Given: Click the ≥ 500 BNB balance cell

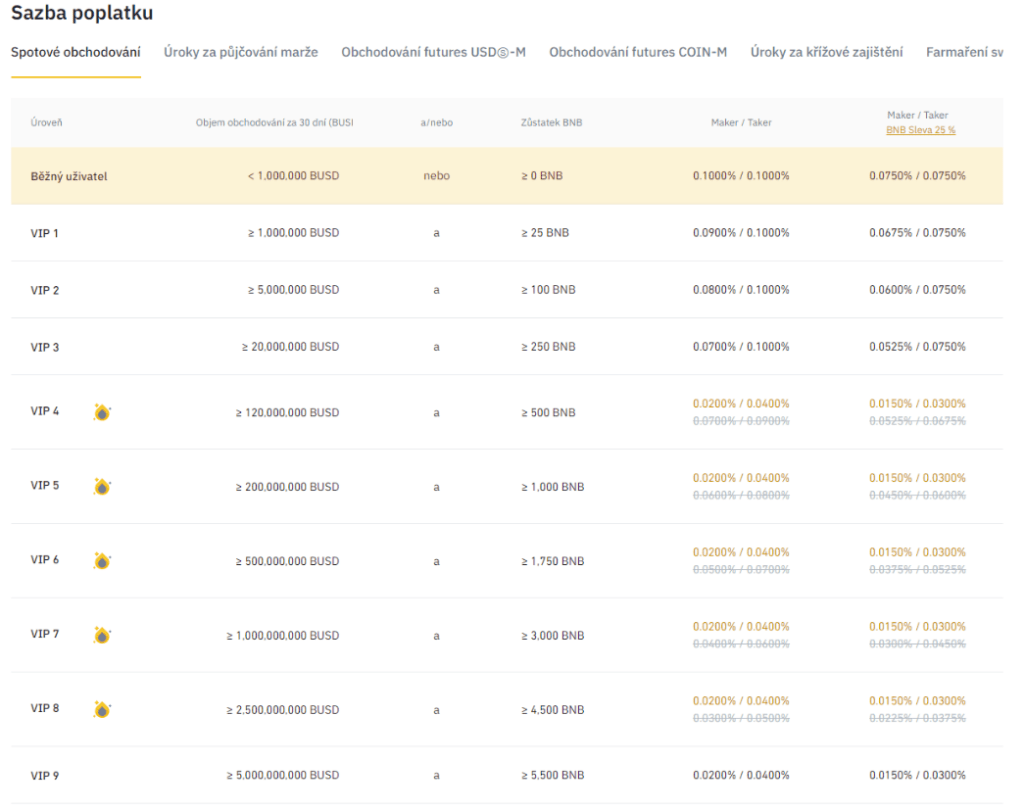Looking at the screenshot, I should [548, 412].
